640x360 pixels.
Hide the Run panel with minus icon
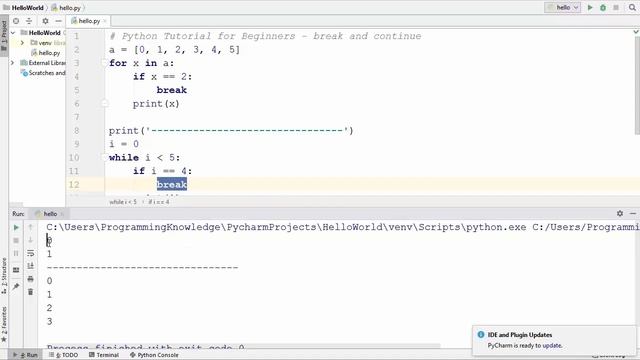[x=633, y=213]
